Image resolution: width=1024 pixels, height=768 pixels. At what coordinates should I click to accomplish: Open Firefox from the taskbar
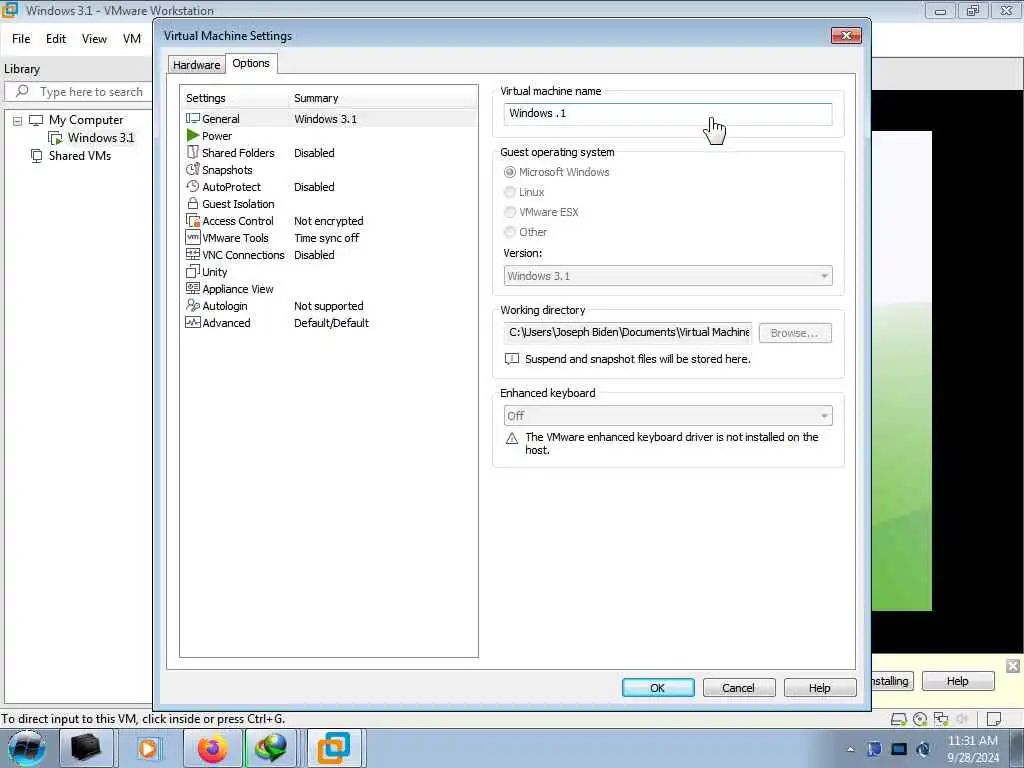pyautogui.click(x=213, y=748)
